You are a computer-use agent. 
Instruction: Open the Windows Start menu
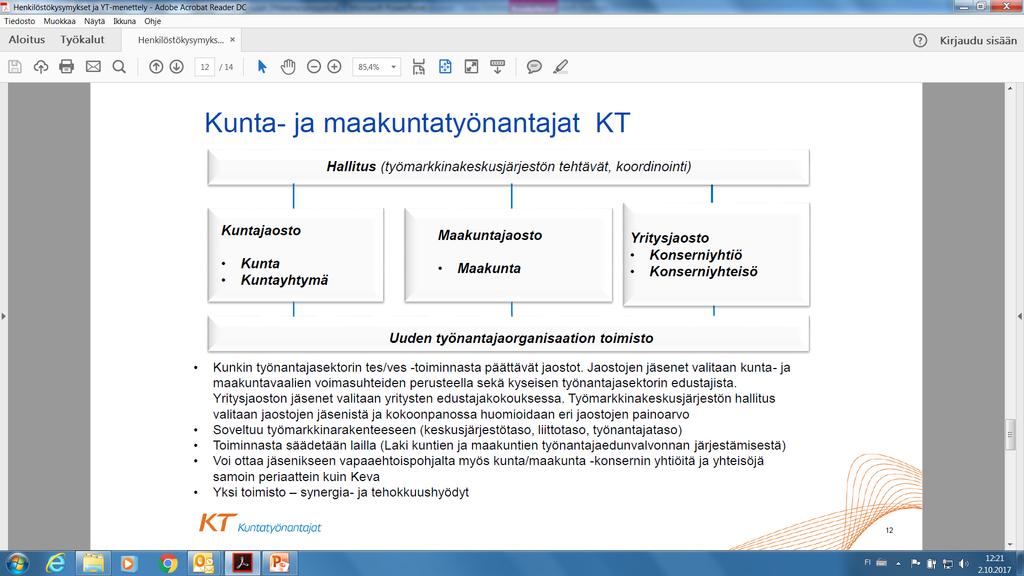pos(17,563)
